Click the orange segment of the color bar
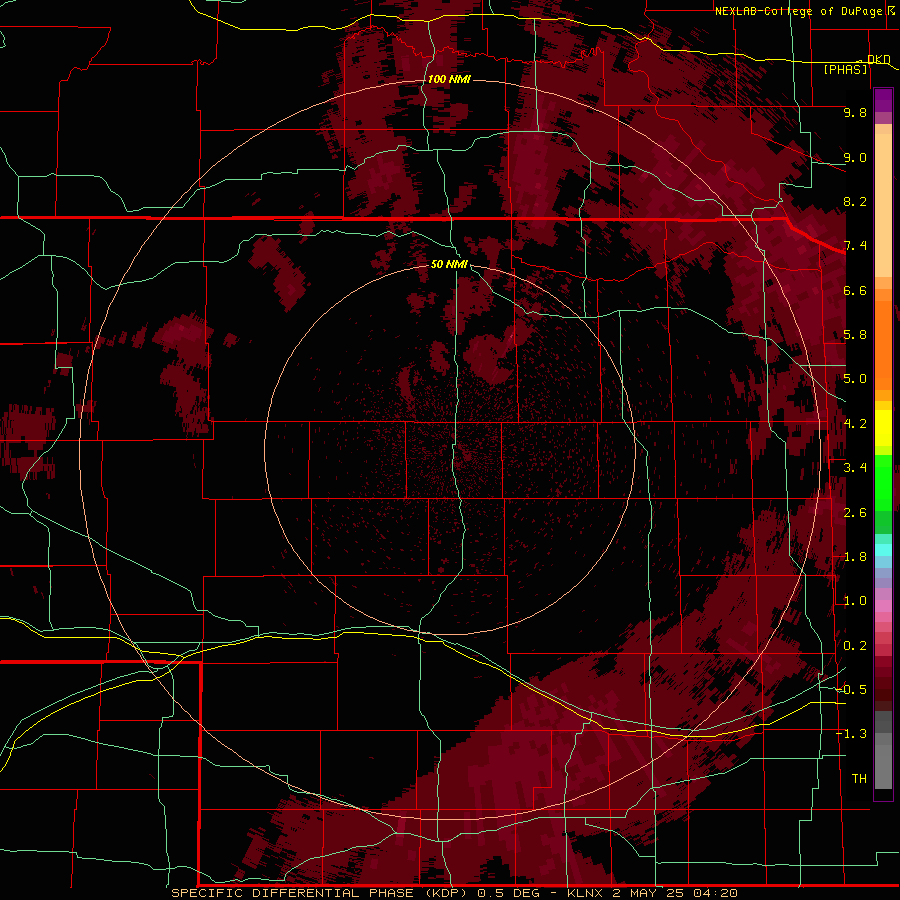The width and height of the screenshot is (900, 900). point(883,345)
